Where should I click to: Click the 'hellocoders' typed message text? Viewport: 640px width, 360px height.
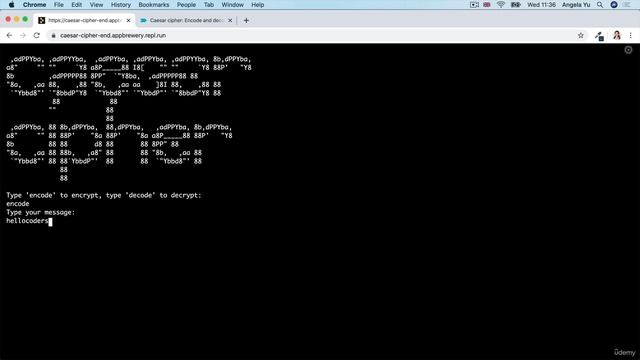(x=27, y=221)
